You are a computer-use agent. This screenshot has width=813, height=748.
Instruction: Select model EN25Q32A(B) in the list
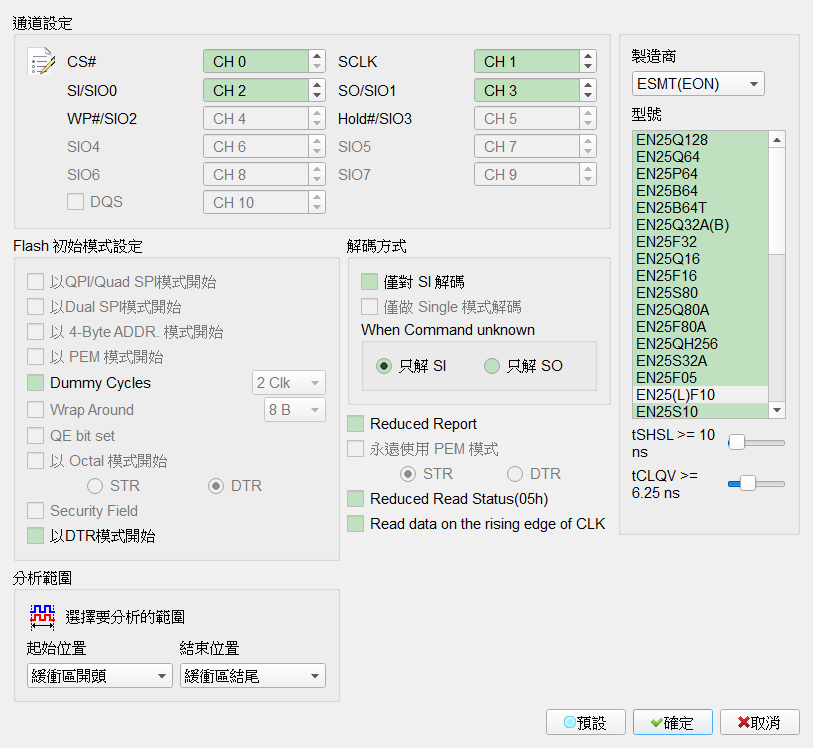tap(700, 225)
